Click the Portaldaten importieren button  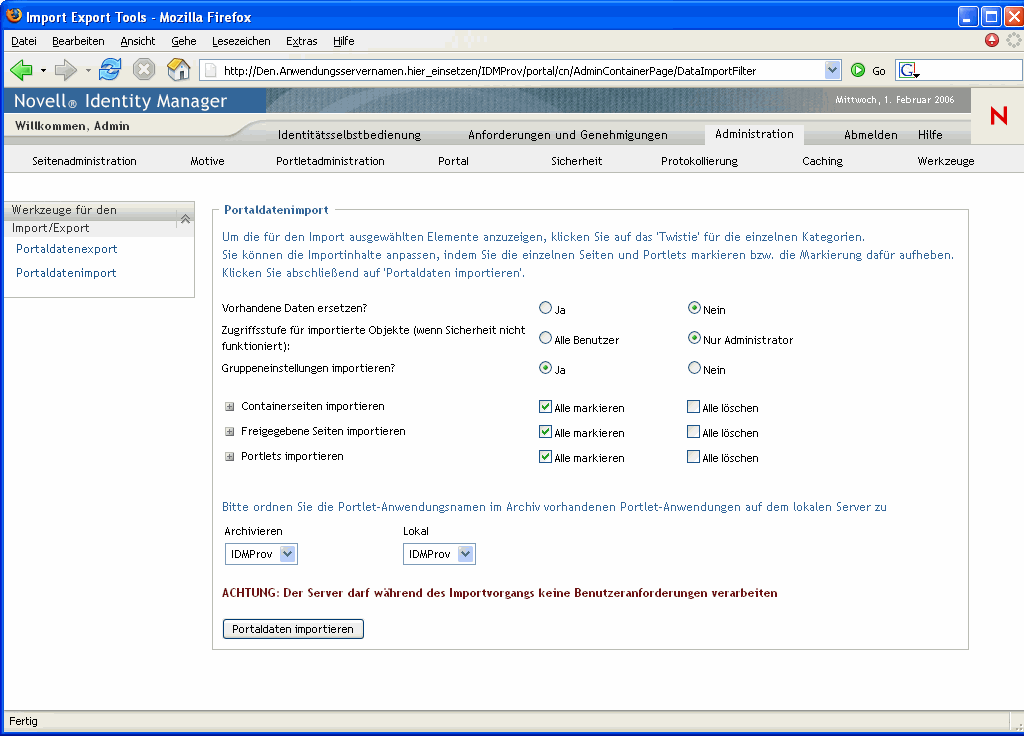click(293, 629)
